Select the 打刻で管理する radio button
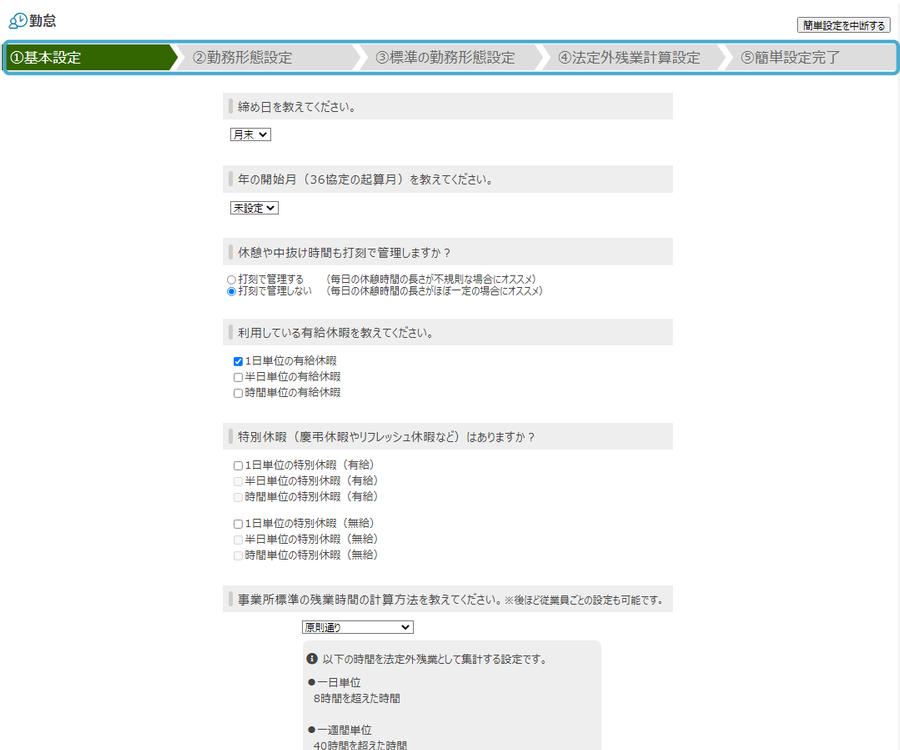This screenshot has width=900, height=750. click(232, 279)
